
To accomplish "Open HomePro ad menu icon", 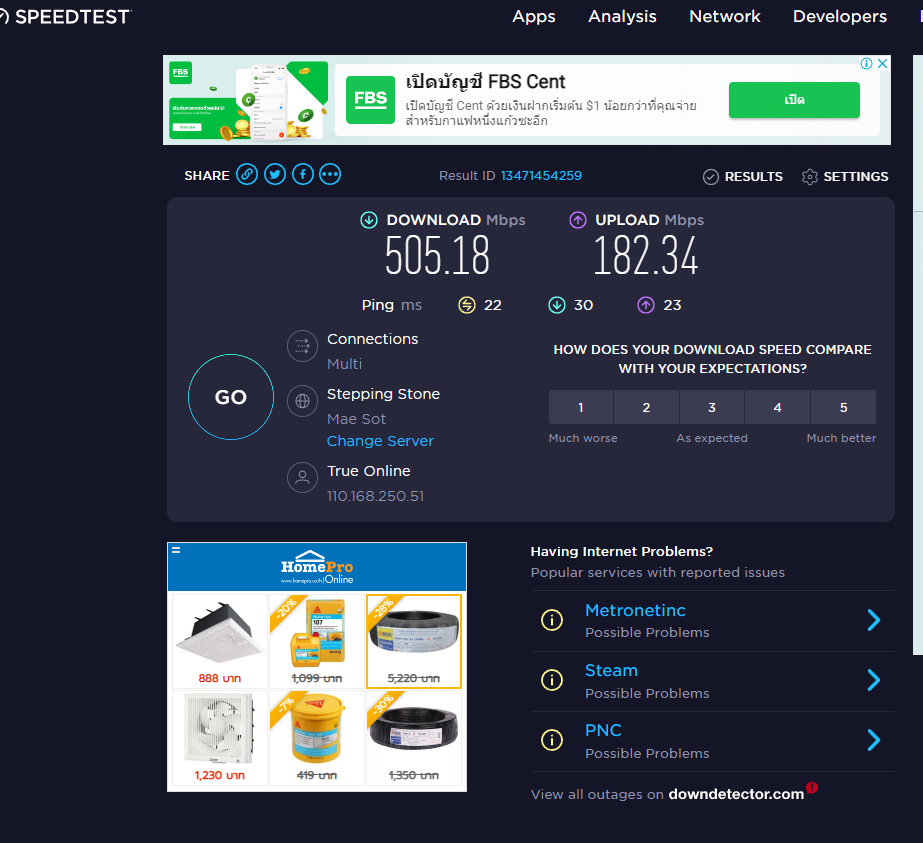I will [176, 550].
